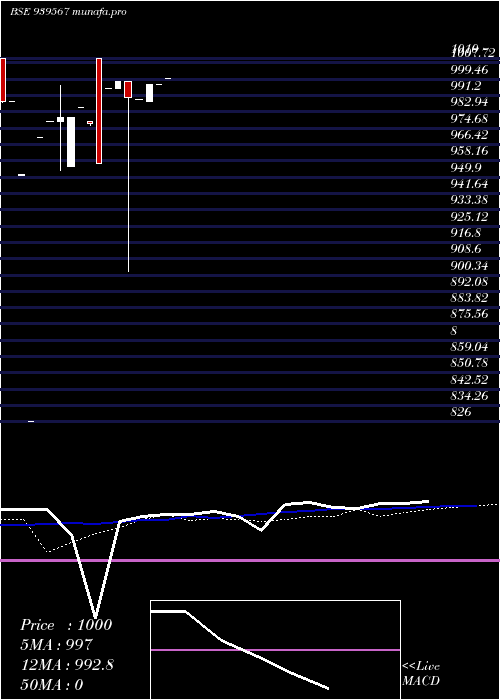
Task: Click the 941.64 price axis label
Action: [469, 183]
